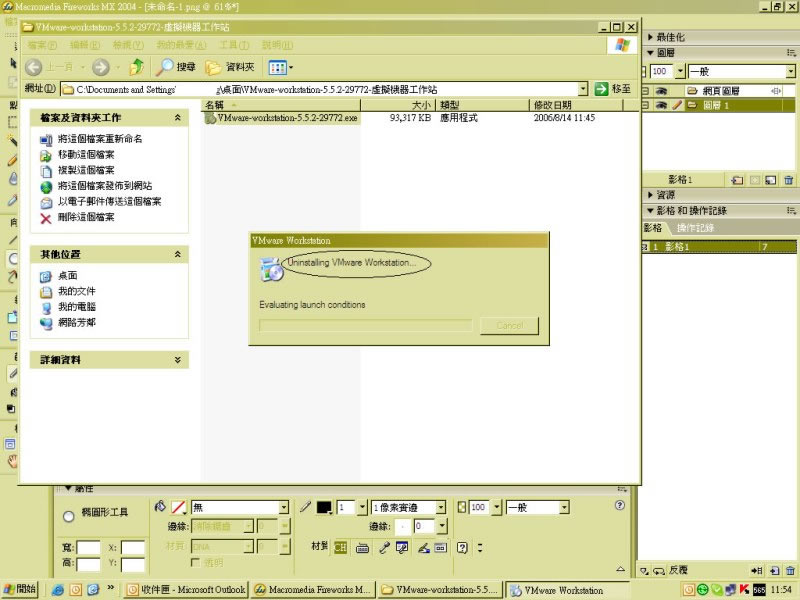Click the new layer icon in Layers panel
The height and width of the screenshot is (600, 800).
pyautogui.click(x=737, y=180)
